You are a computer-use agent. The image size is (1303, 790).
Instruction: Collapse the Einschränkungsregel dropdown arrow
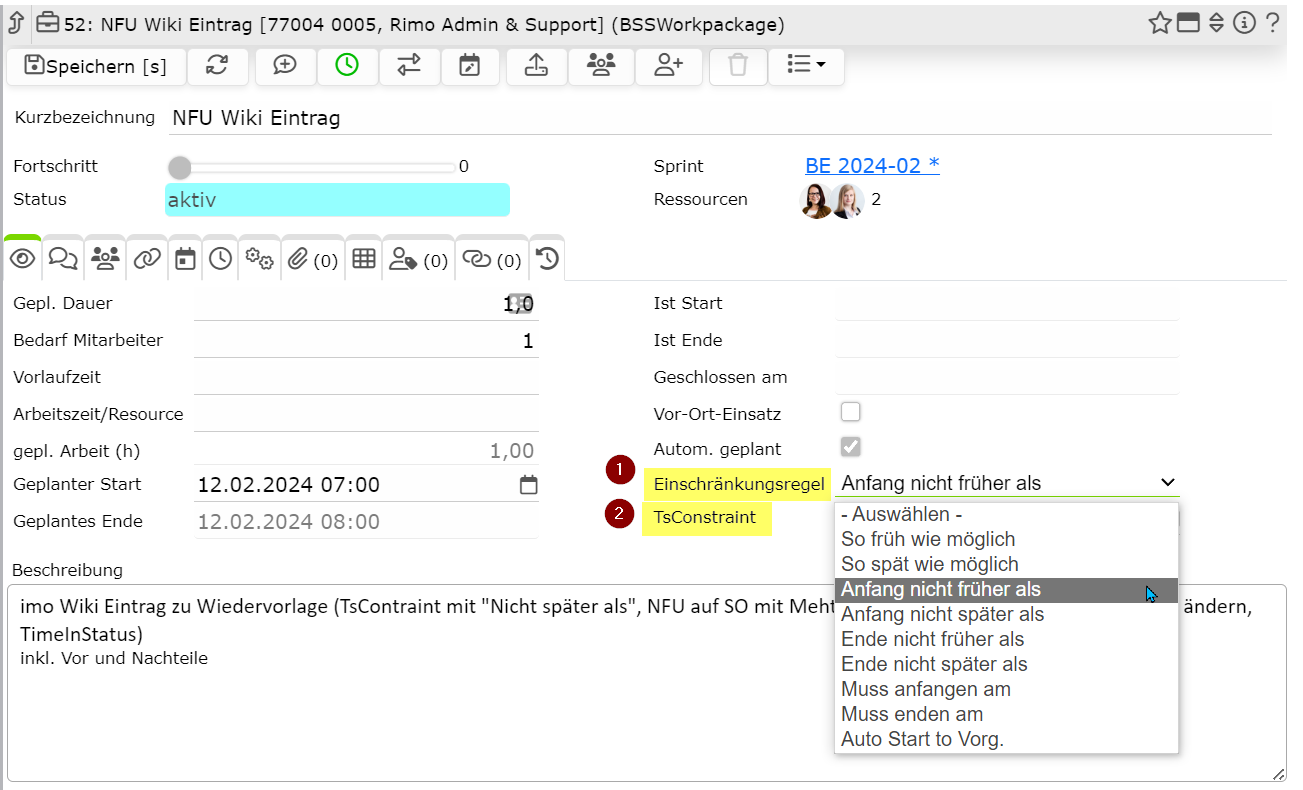point(1167,483)
